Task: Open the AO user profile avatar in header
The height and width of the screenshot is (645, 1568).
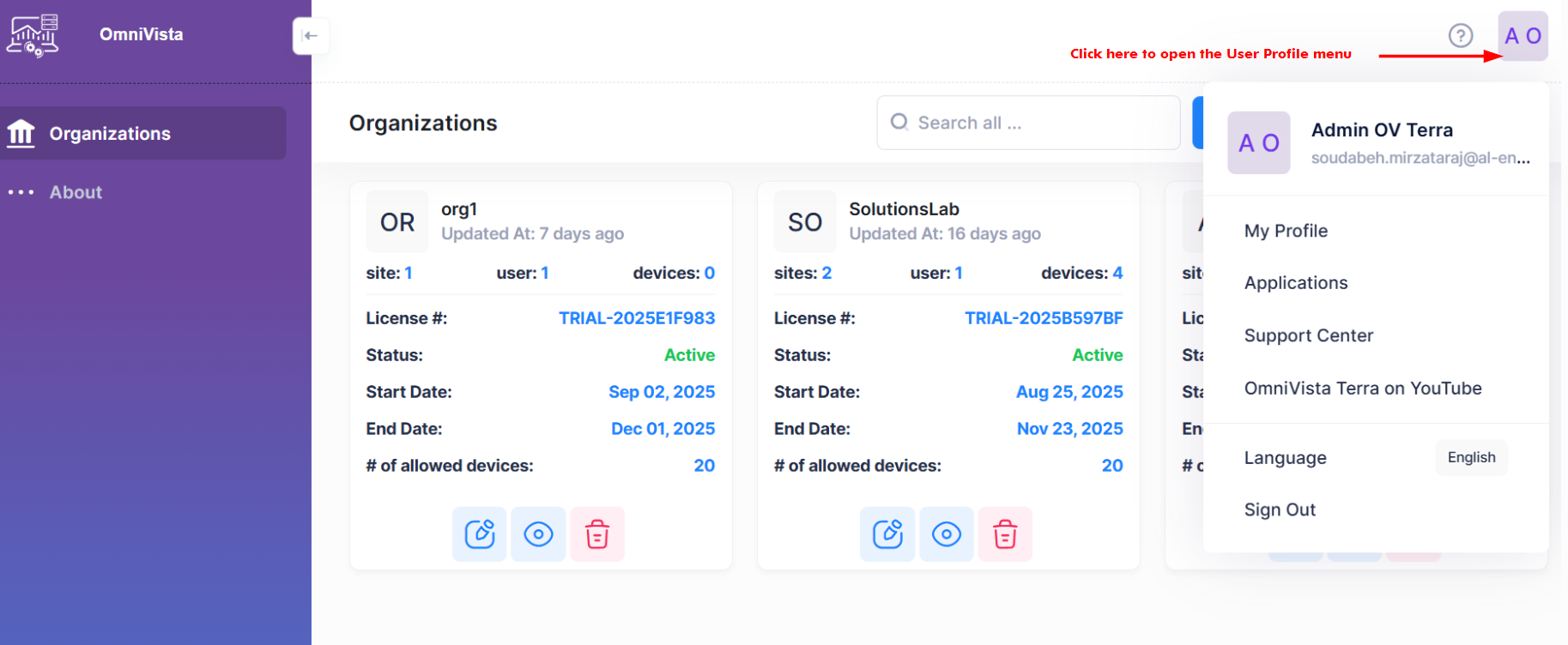Action: click(x=1523, y=36)
